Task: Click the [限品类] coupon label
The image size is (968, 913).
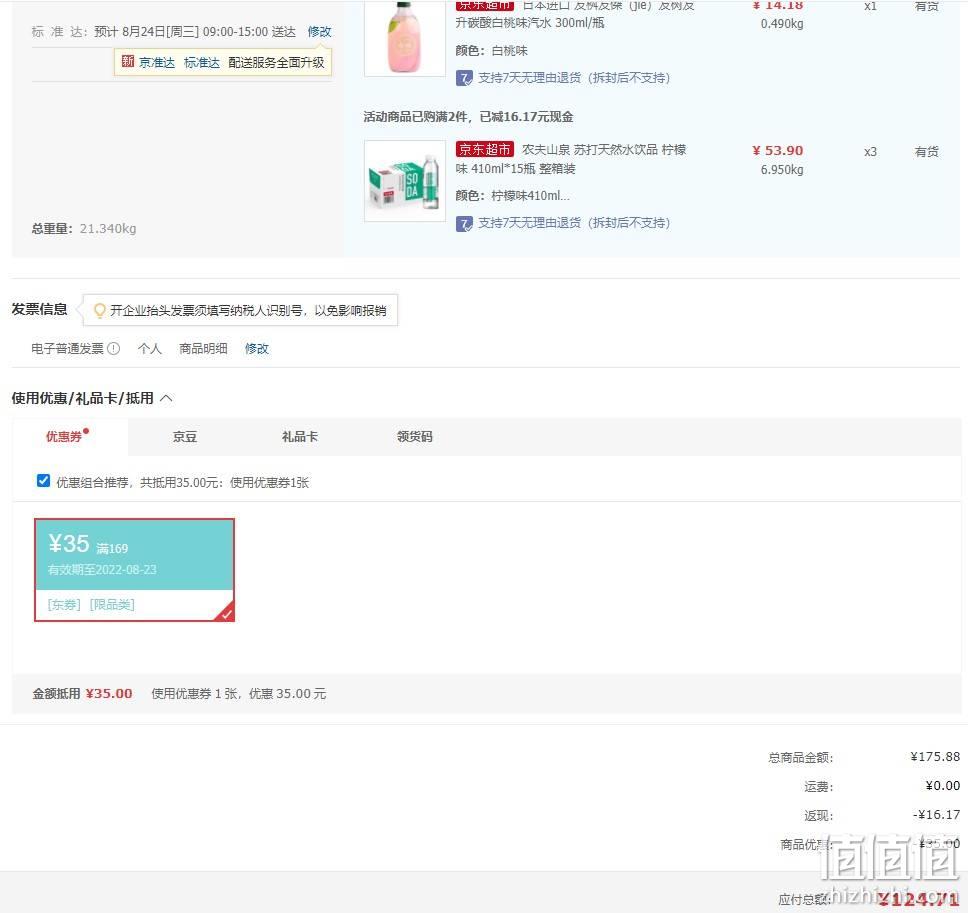Action: [x=112, y=604]
